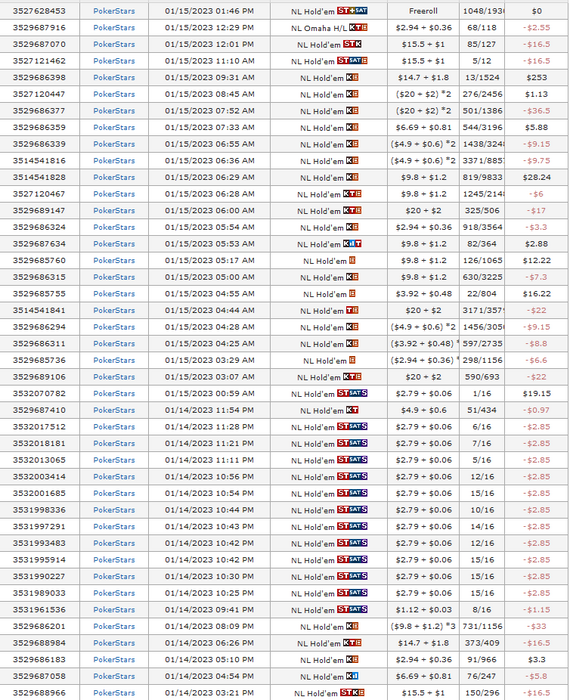Image resolution: width=570 pixels, height=700 pixels.
Task: Click the KB badge for the 07:52 AM game
Action: tap(352, 110)
